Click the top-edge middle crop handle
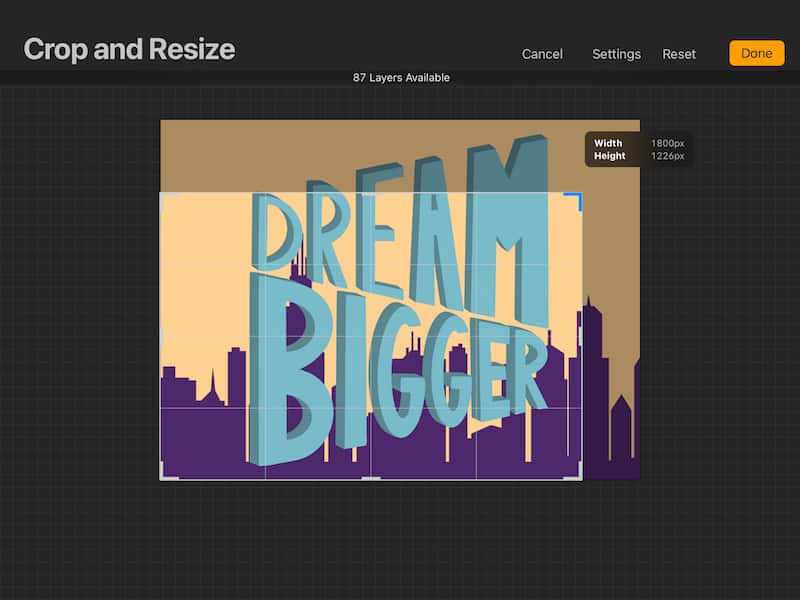 pyautogui.click(x=371, y=194)
